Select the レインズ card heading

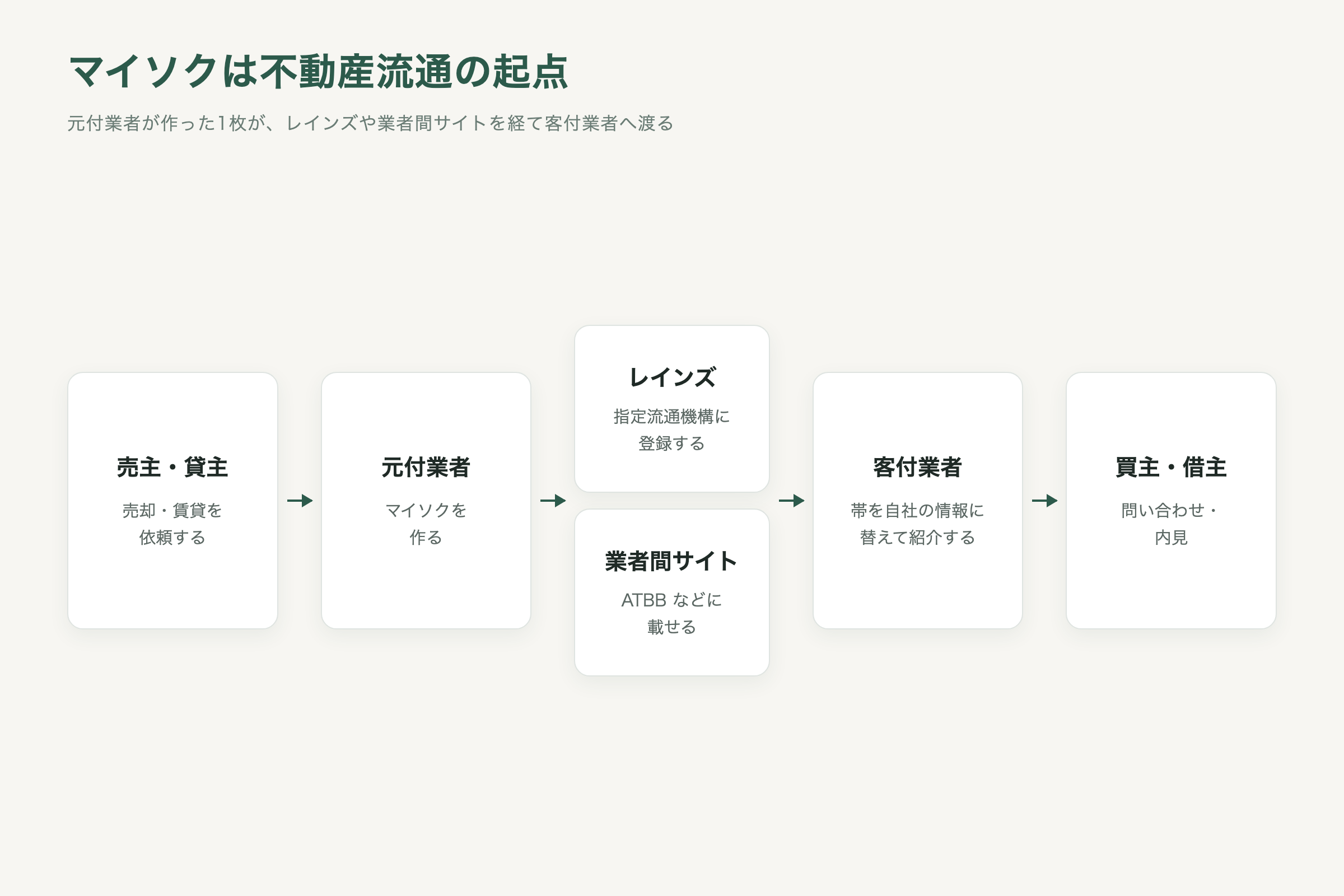tap(672, 377)
